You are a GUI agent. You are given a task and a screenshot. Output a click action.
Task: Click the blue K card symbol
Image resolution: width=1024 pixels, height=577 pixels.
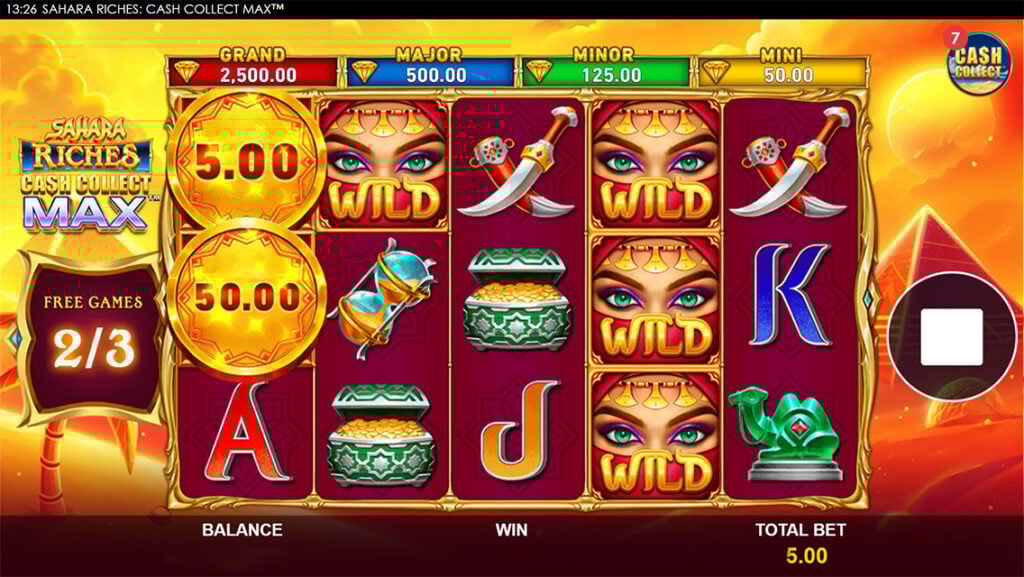click(x=791, y=294)
